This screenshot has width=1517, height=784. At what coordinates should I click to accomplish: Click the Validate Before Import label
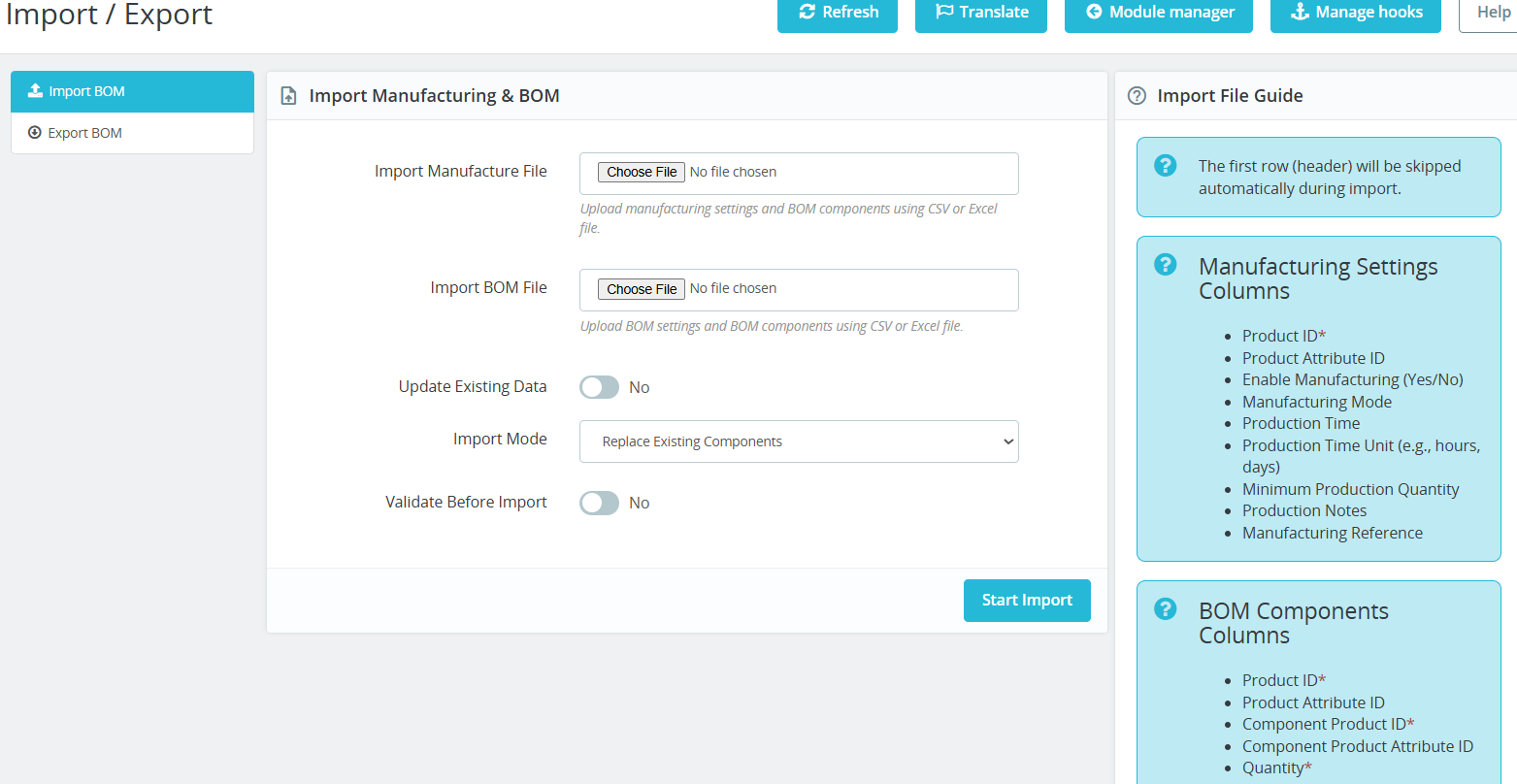[466, 502]
